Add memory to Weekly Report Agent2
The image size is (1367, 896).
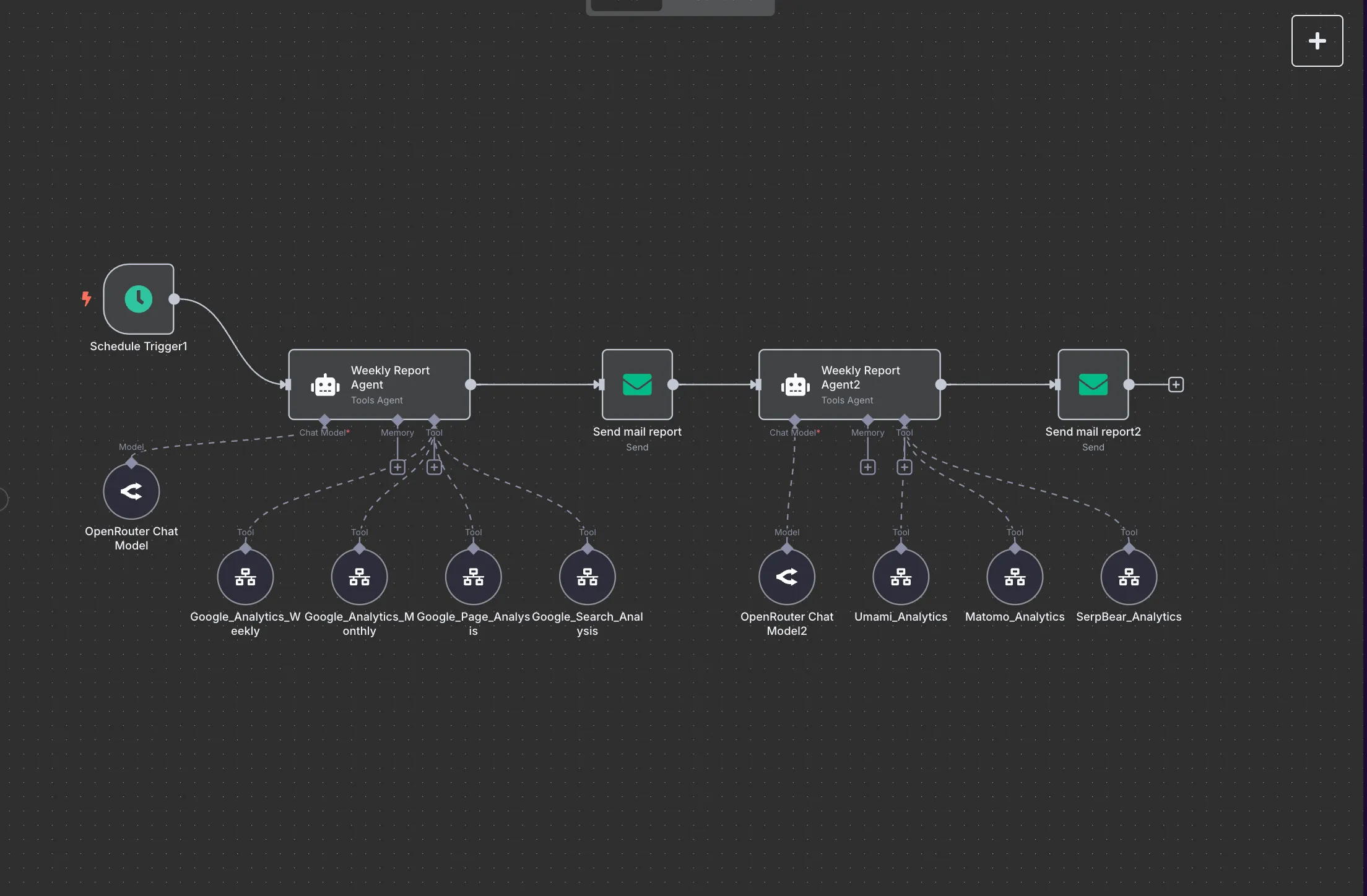(867, 467)
